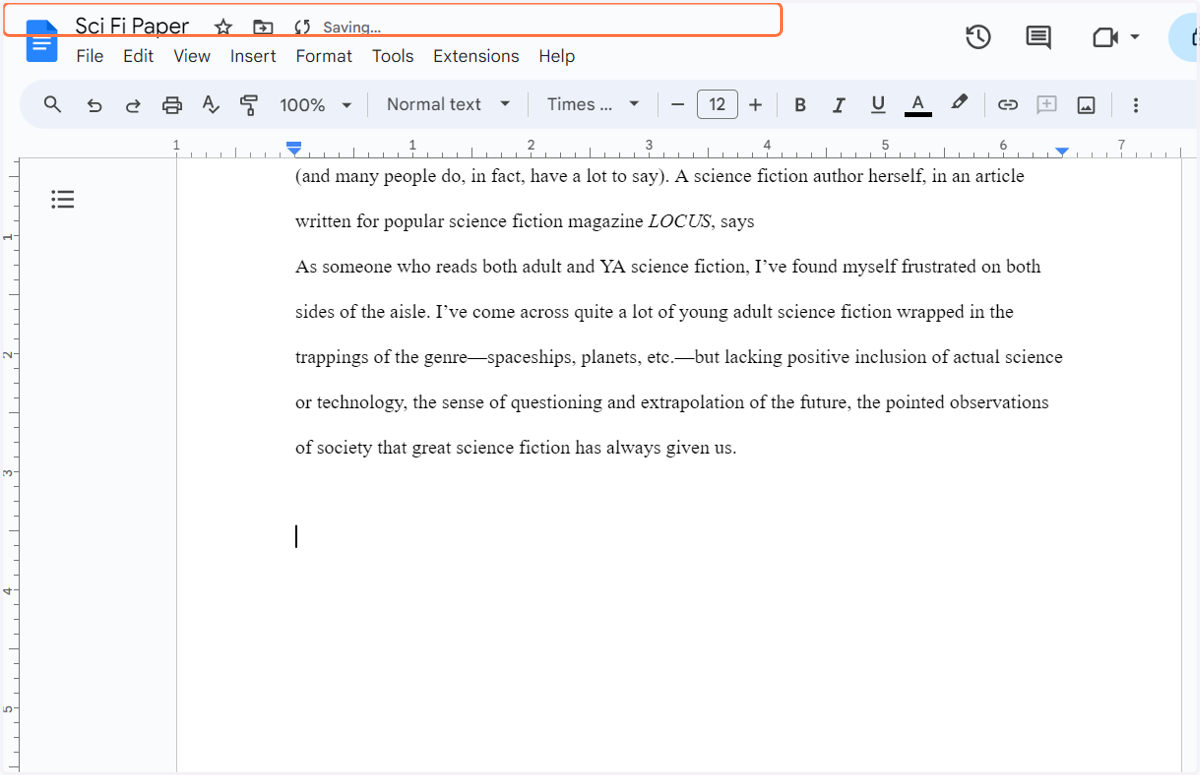This screenshot has height=775, width=1200.
Task: Click the italic word LOCUS
Action: [679, 222]
